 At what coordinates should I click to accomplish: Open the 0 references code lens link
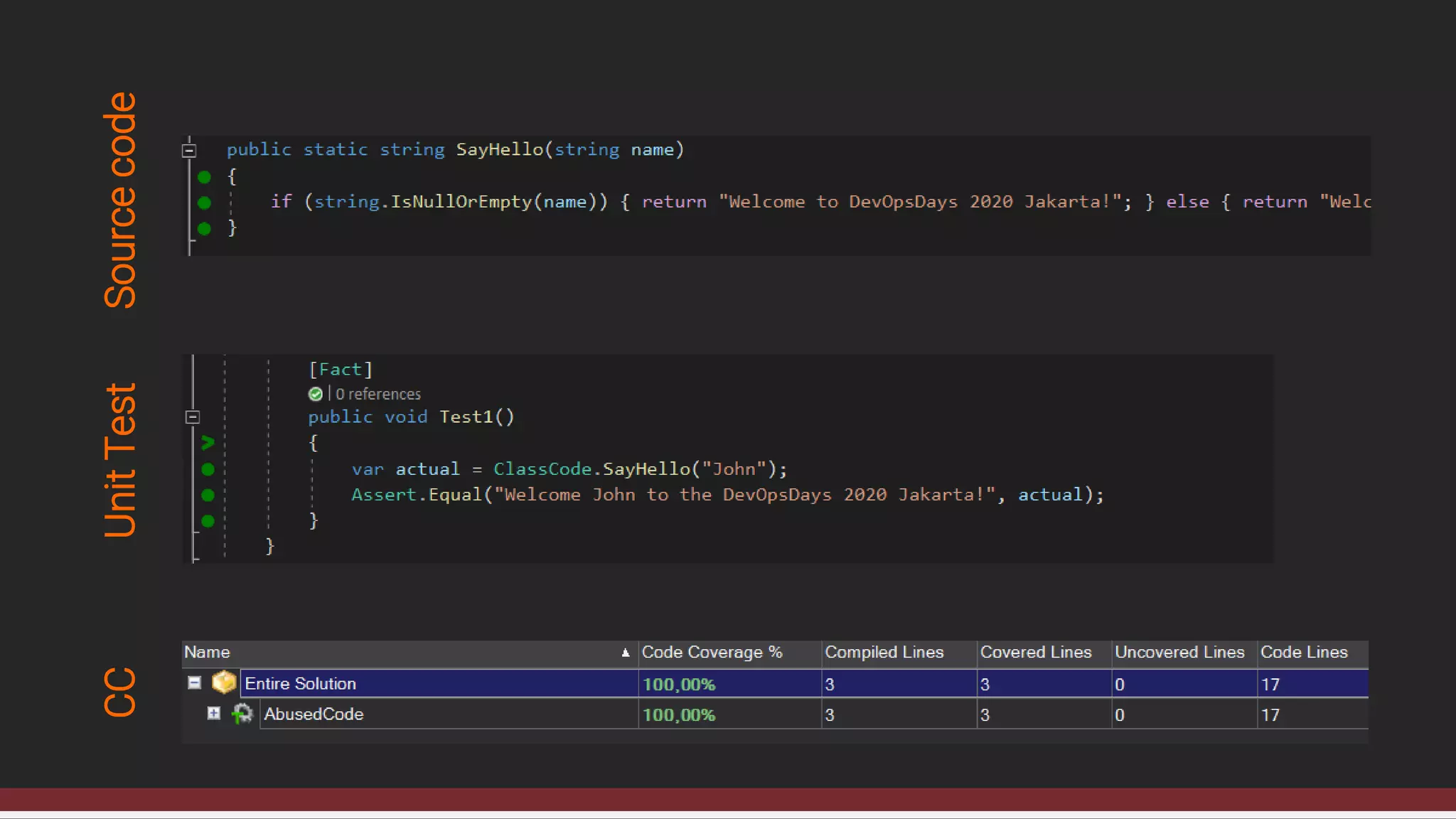pos(378,394)
